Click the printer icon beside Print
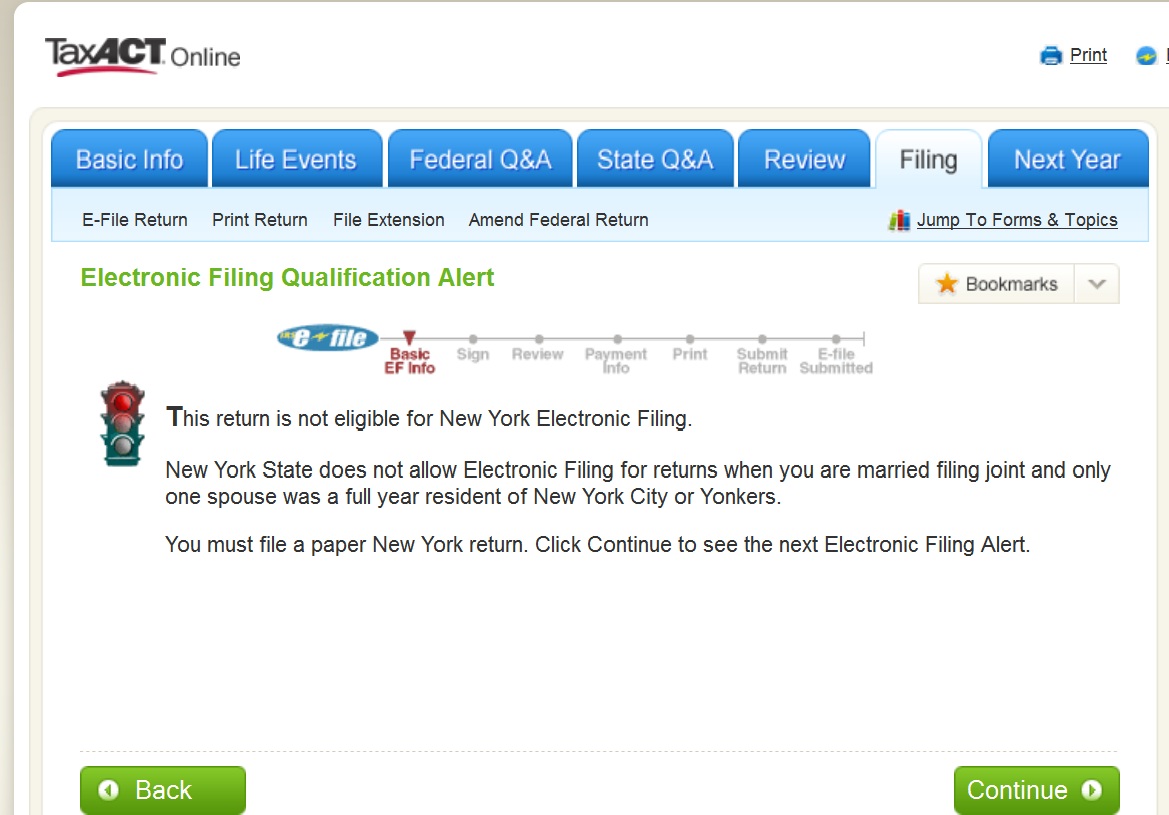 [x=1050, y=56]
